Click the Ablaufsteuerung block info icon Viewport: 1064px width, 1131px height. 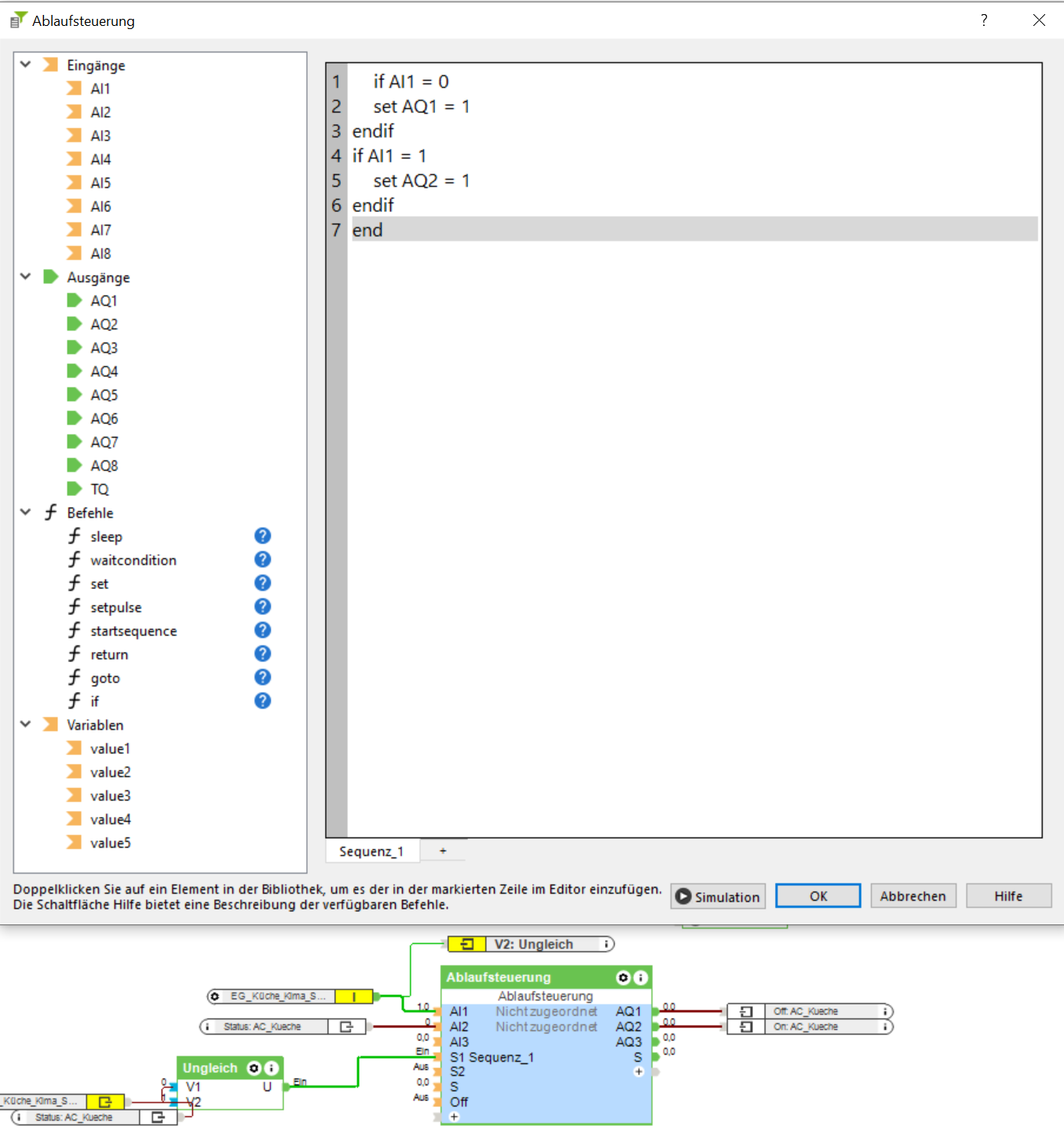(641, 978)
